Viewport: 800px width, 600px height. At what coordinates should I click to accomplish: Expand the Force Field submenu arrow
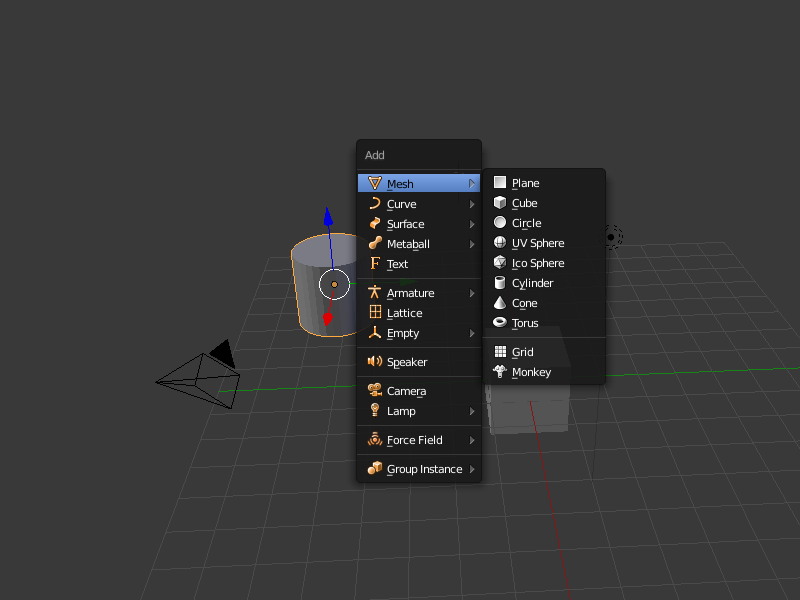pyautogui.click(x=472, y=440)
